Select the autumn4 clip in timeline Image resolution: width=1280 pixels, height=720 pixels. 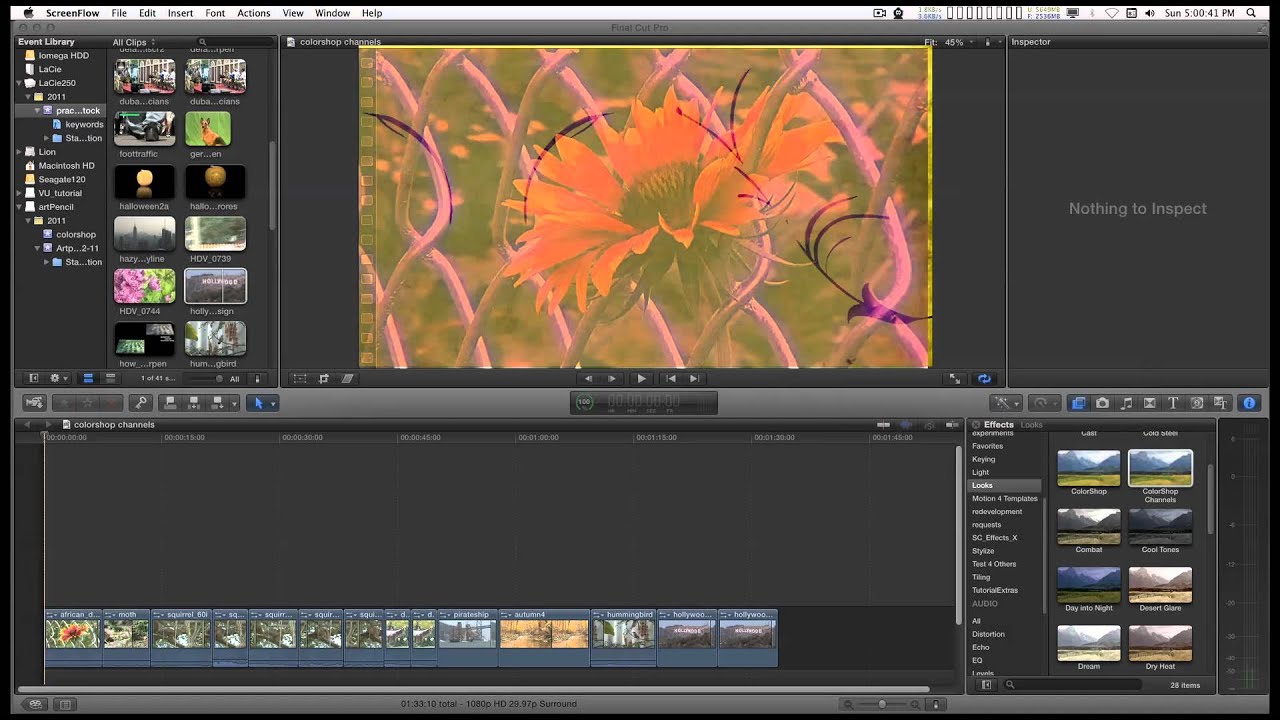tap(544, 638)
